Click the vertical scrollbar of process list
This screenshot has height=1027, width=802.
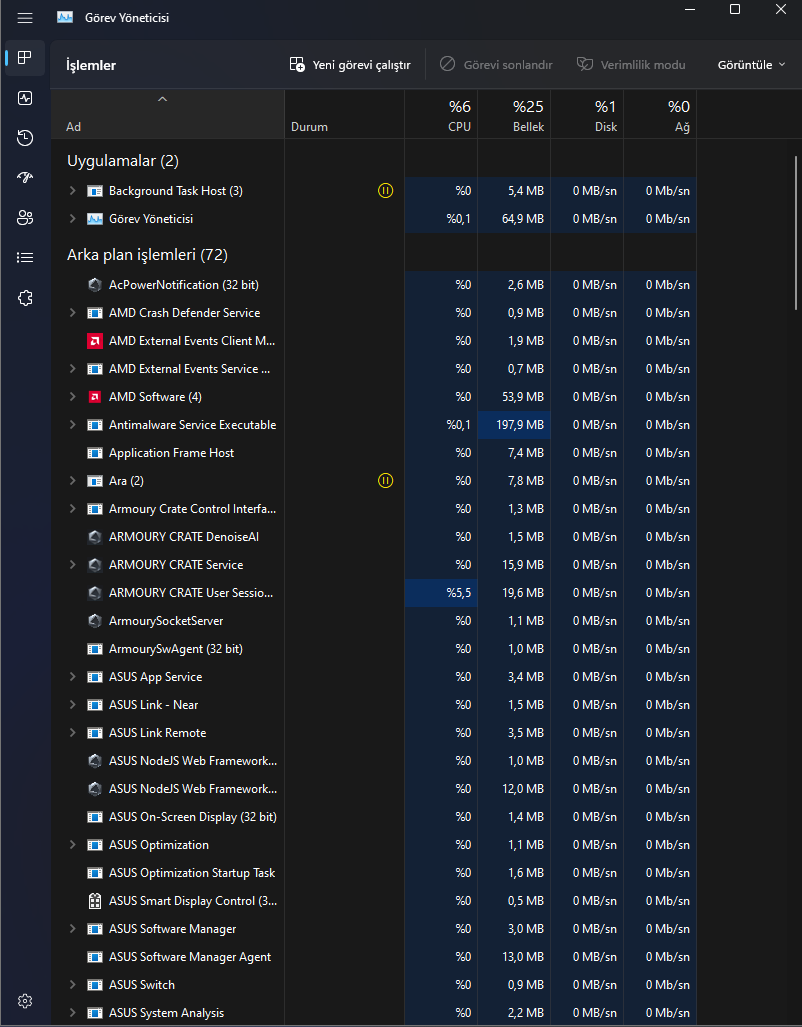pos(796,262)
